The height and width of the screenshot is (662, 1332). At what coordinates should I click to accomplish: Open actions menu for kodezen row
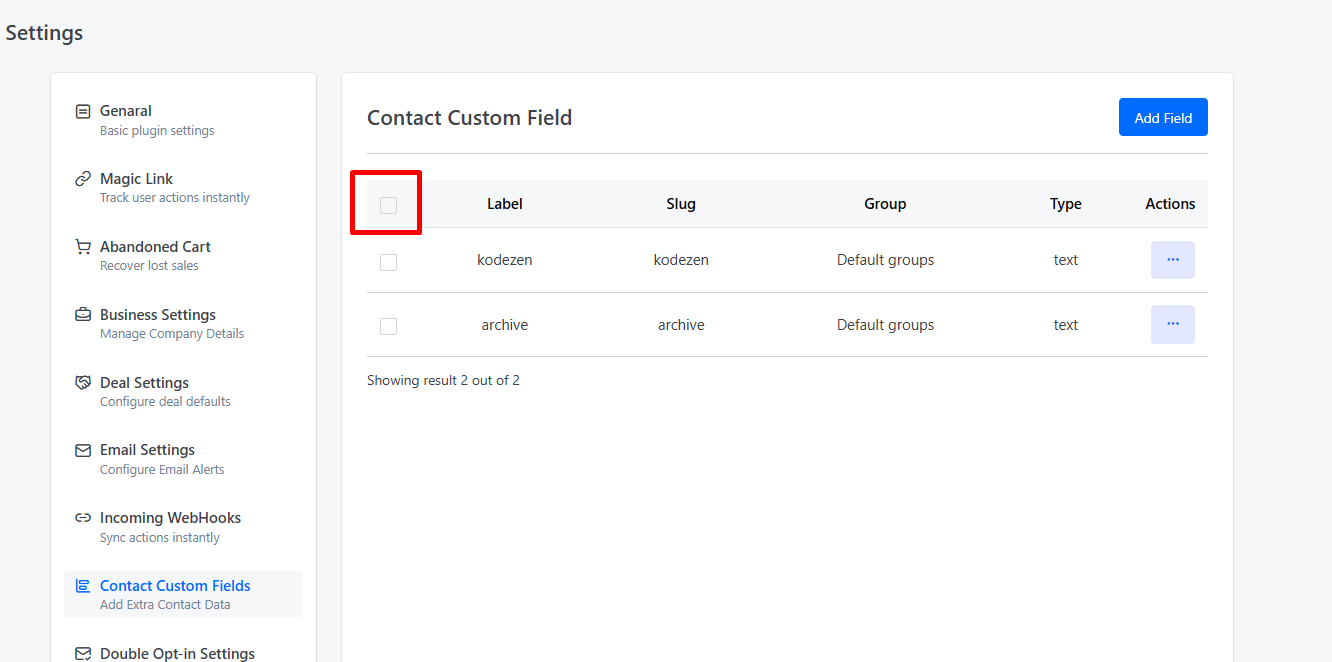(x=1172, y=260)
